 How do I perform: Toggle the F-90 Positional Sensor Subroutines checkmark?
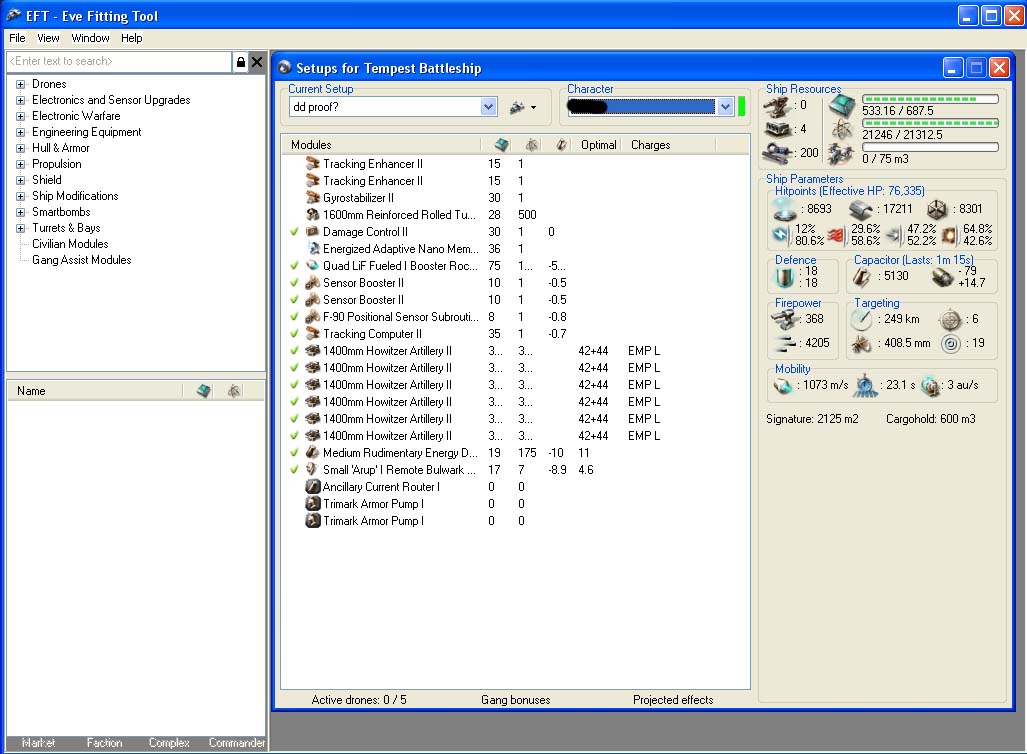point(294,316)
